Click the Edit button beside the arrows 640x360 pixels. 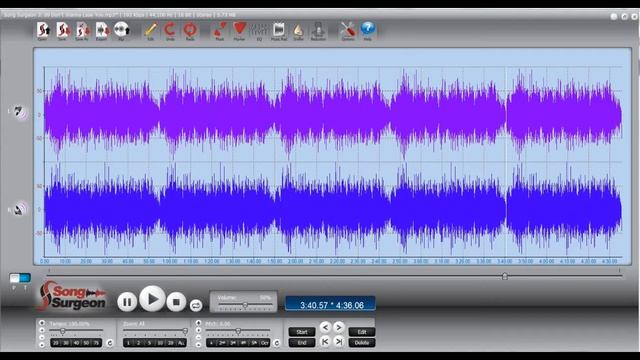(362, 332)
